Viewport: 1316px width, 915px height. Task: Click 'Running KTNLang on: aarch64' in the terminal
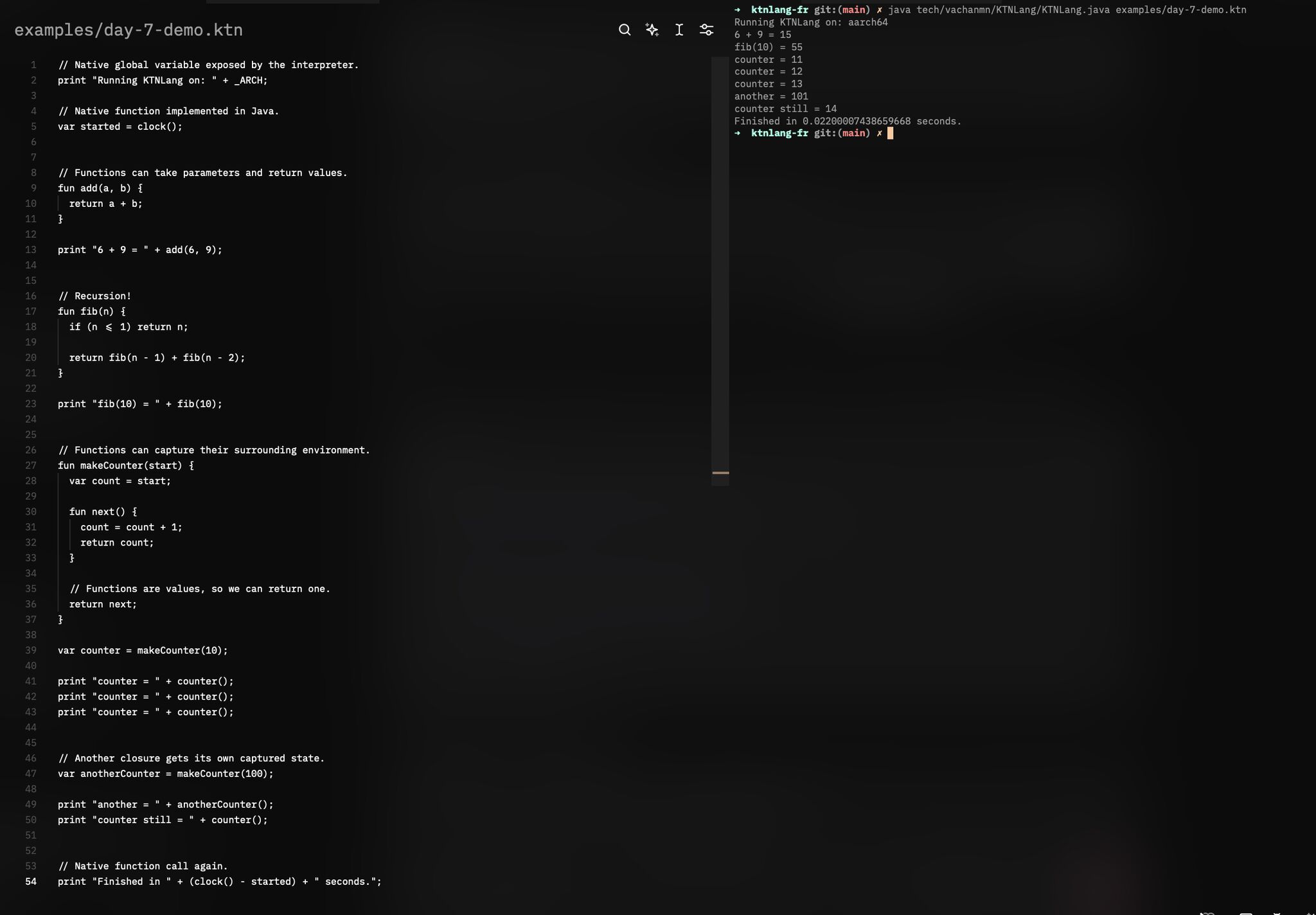coord(811,22)
